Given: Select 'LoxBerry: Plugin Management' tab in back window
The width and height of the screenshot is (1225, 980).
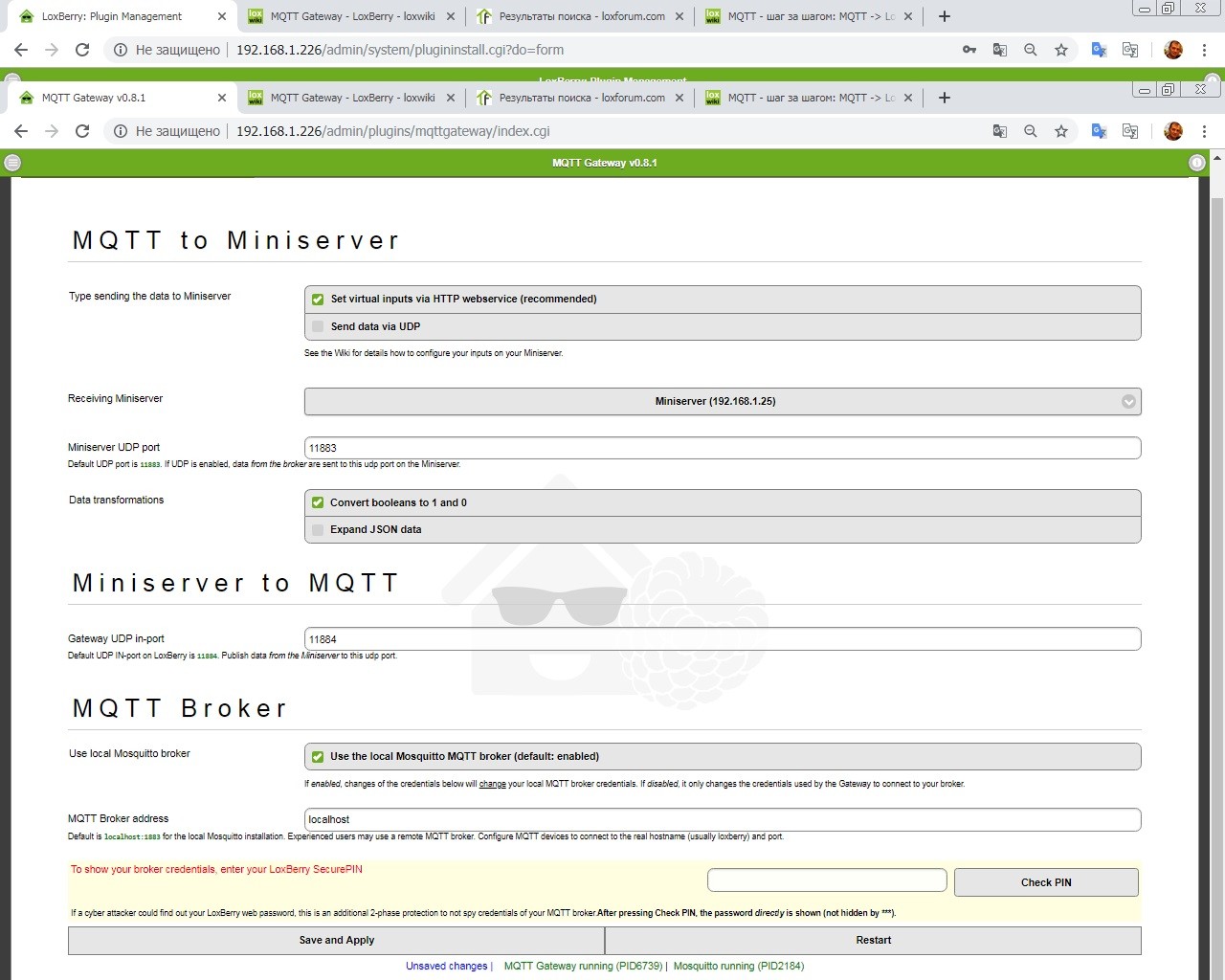Looking at the screenshot, I should click(x=122, y=16).
